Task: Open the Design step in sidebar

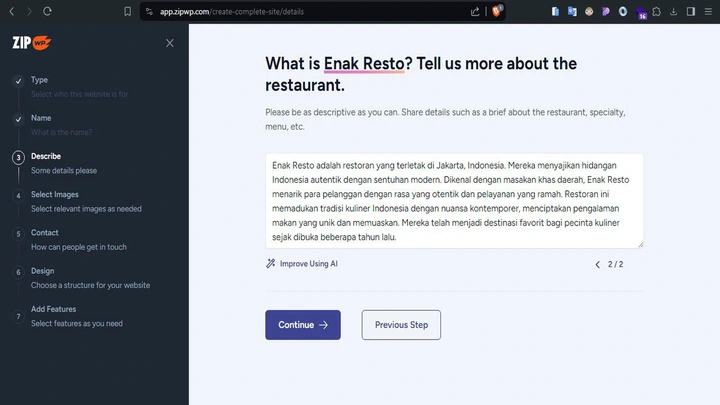Action: click(42, 271)
